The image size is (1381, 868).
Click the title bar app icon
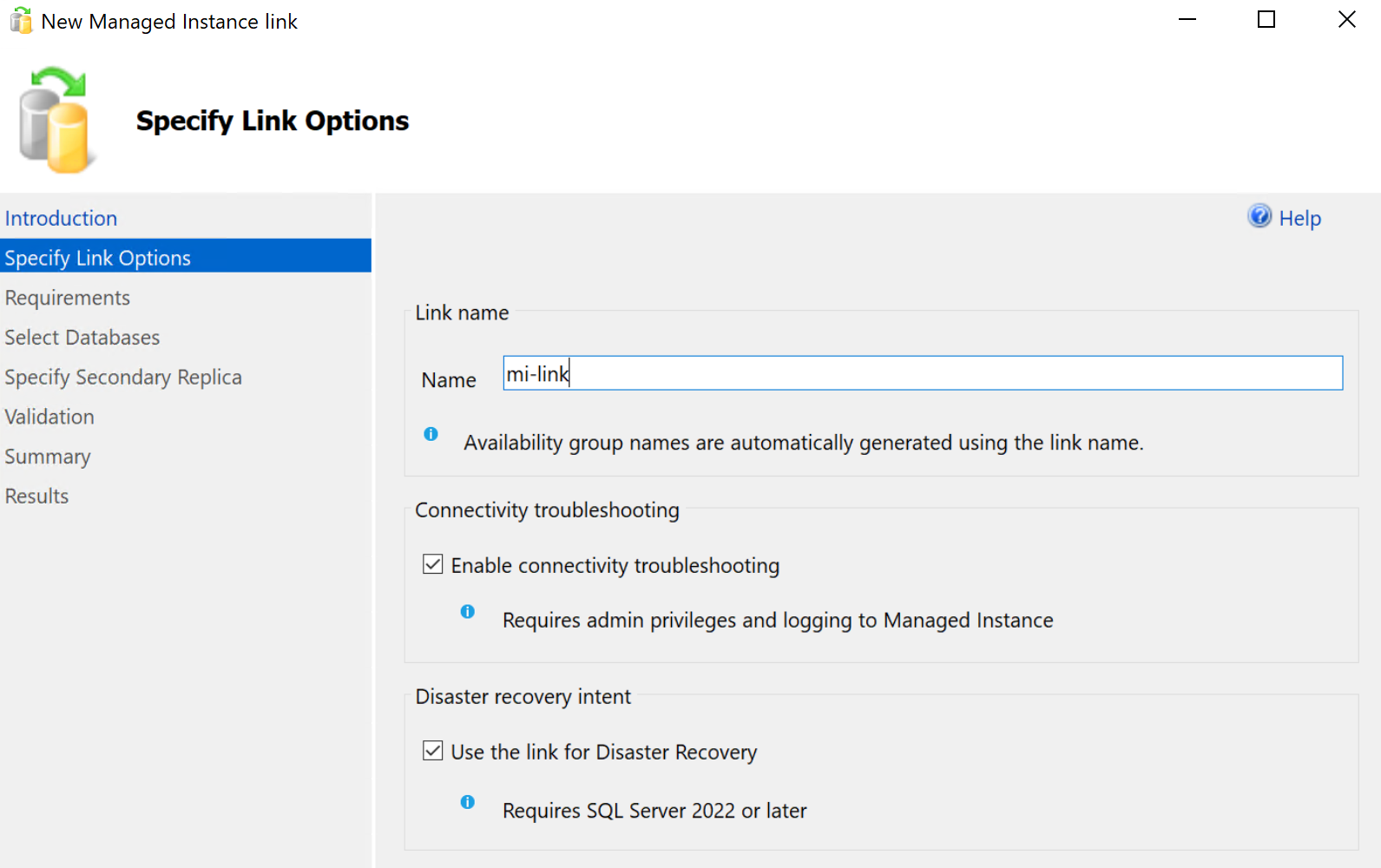coord(21,21)
